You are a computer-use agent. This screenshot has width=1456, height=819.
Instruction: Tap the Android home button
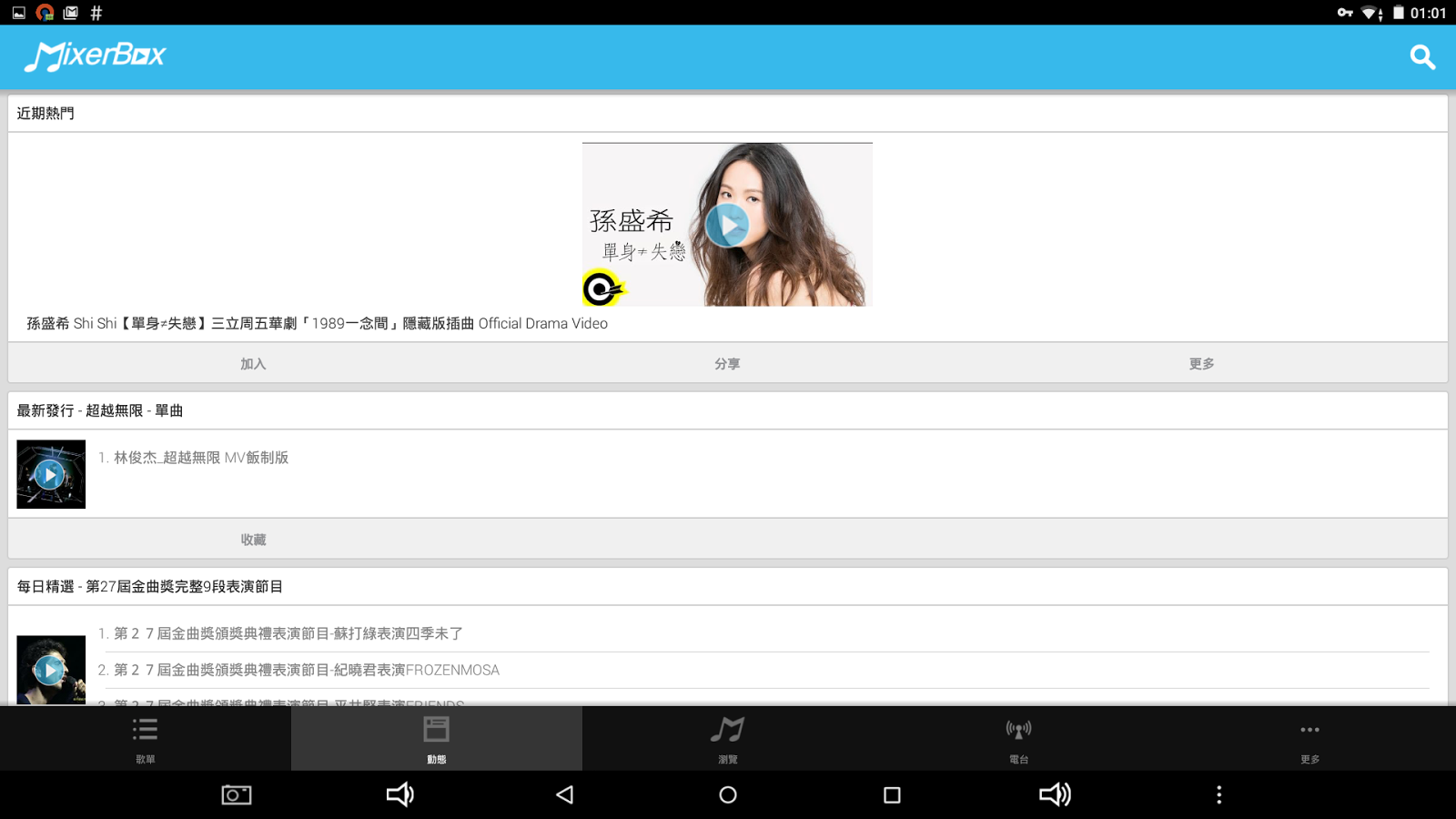click(728, 794)
